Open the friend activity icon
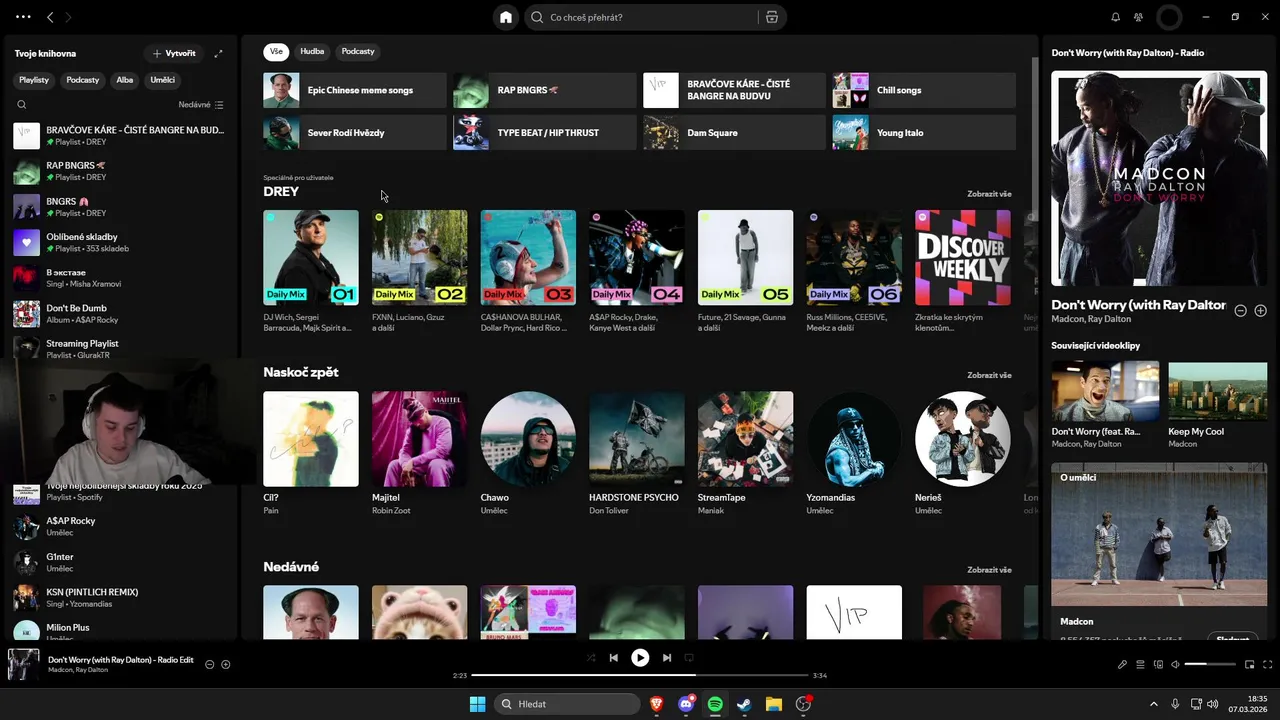 coord(1139,17)
